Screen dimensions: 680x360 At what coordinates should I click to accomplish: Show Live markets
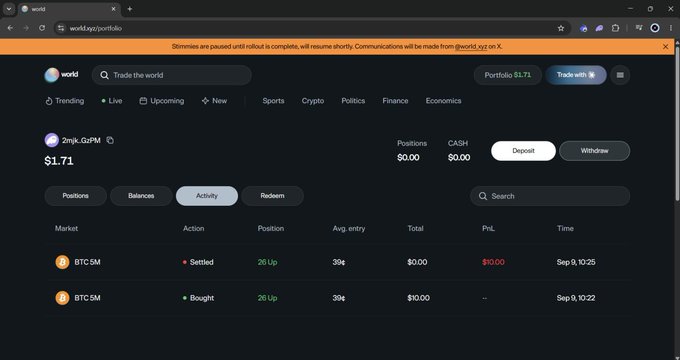tap(112, 101)
